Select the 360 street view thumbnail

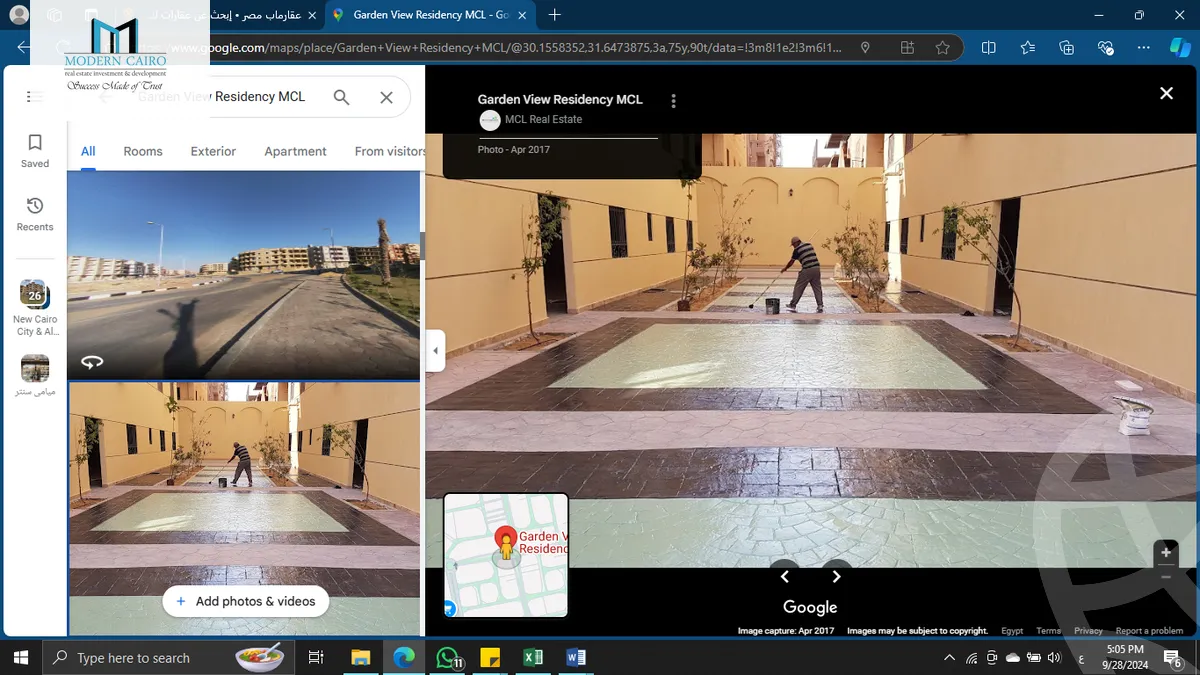pyautogui.click(x=243, y=275)
